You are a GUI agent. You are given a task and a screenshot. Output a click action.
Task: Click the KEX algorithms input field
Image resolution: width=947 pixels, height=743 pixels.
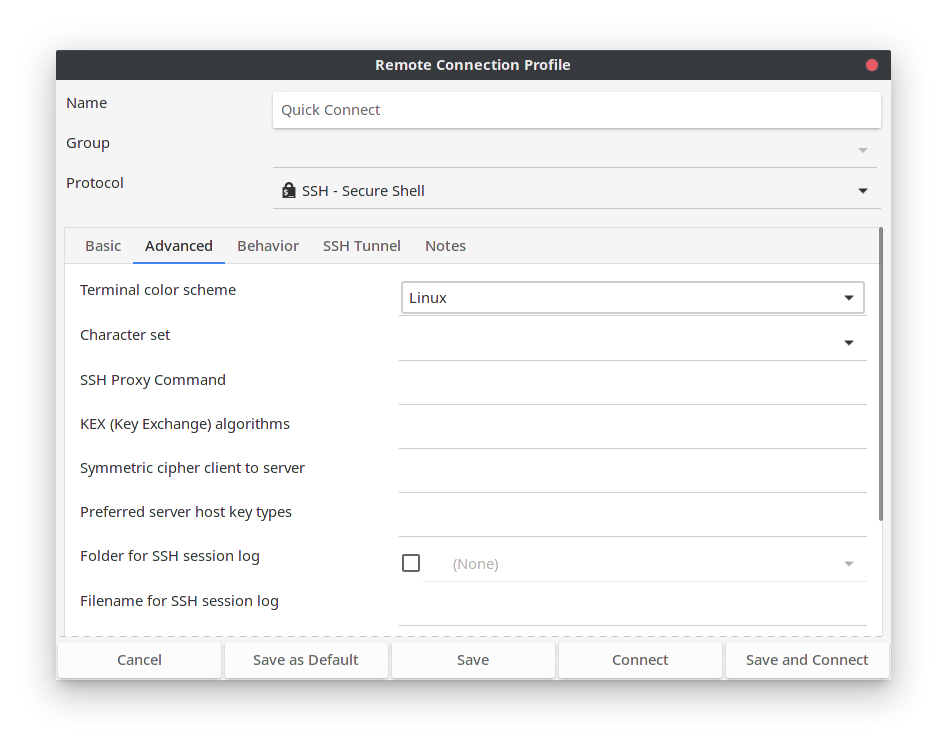632,430
